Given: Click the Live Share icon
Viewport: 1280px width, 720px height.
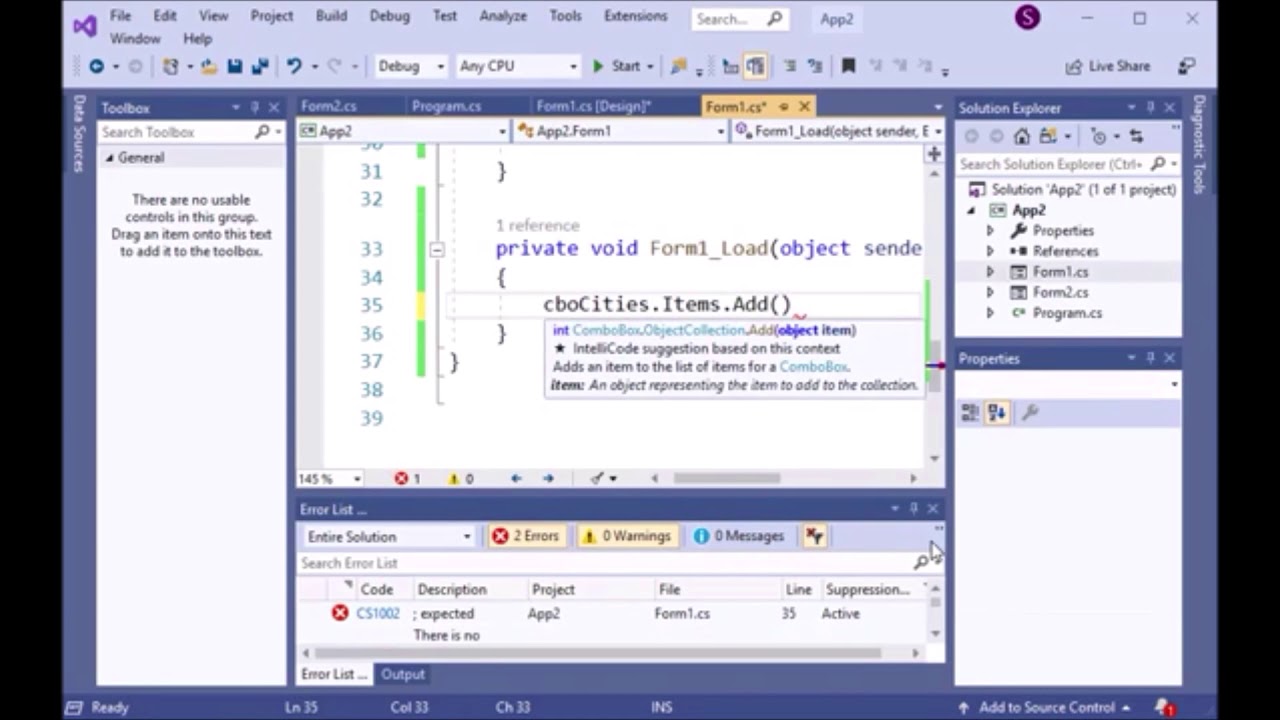Looking at the screenshot, I should (1074, 66).
